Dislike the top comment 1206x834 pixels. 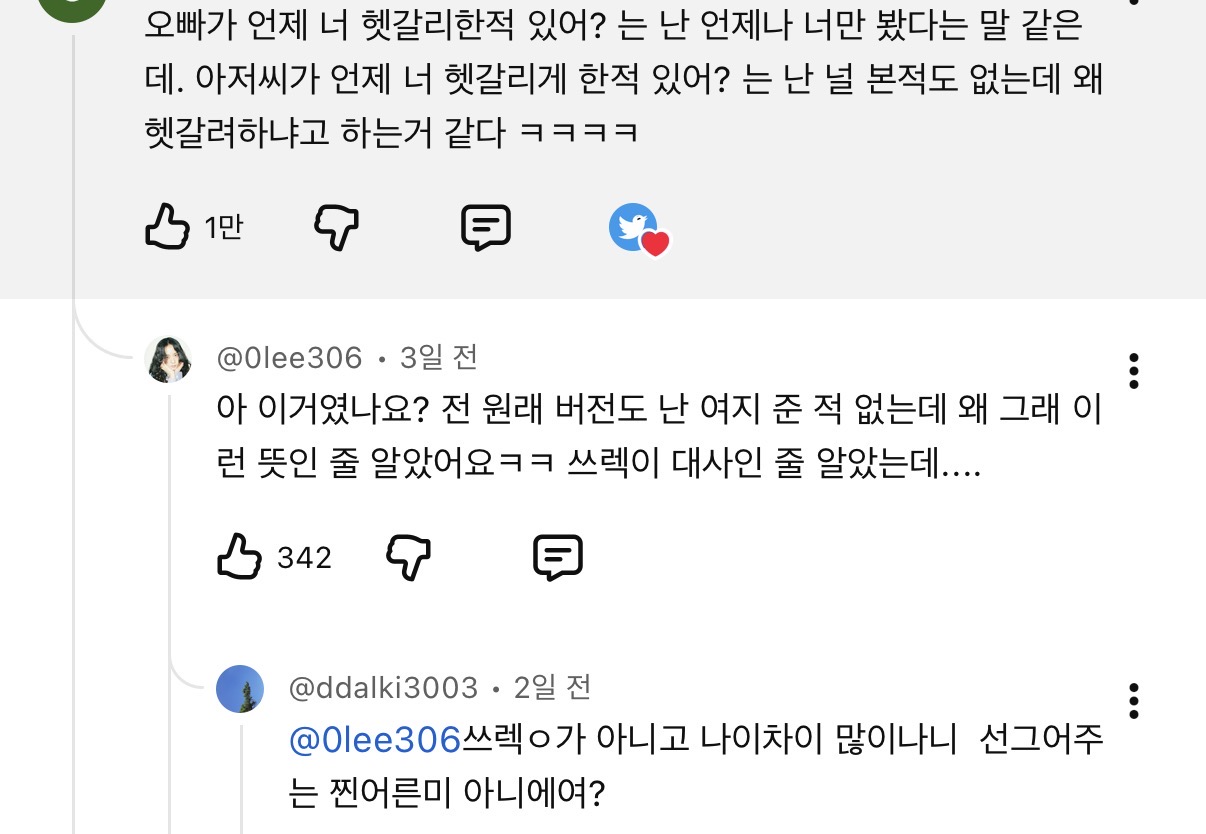[x=337, y=227]
